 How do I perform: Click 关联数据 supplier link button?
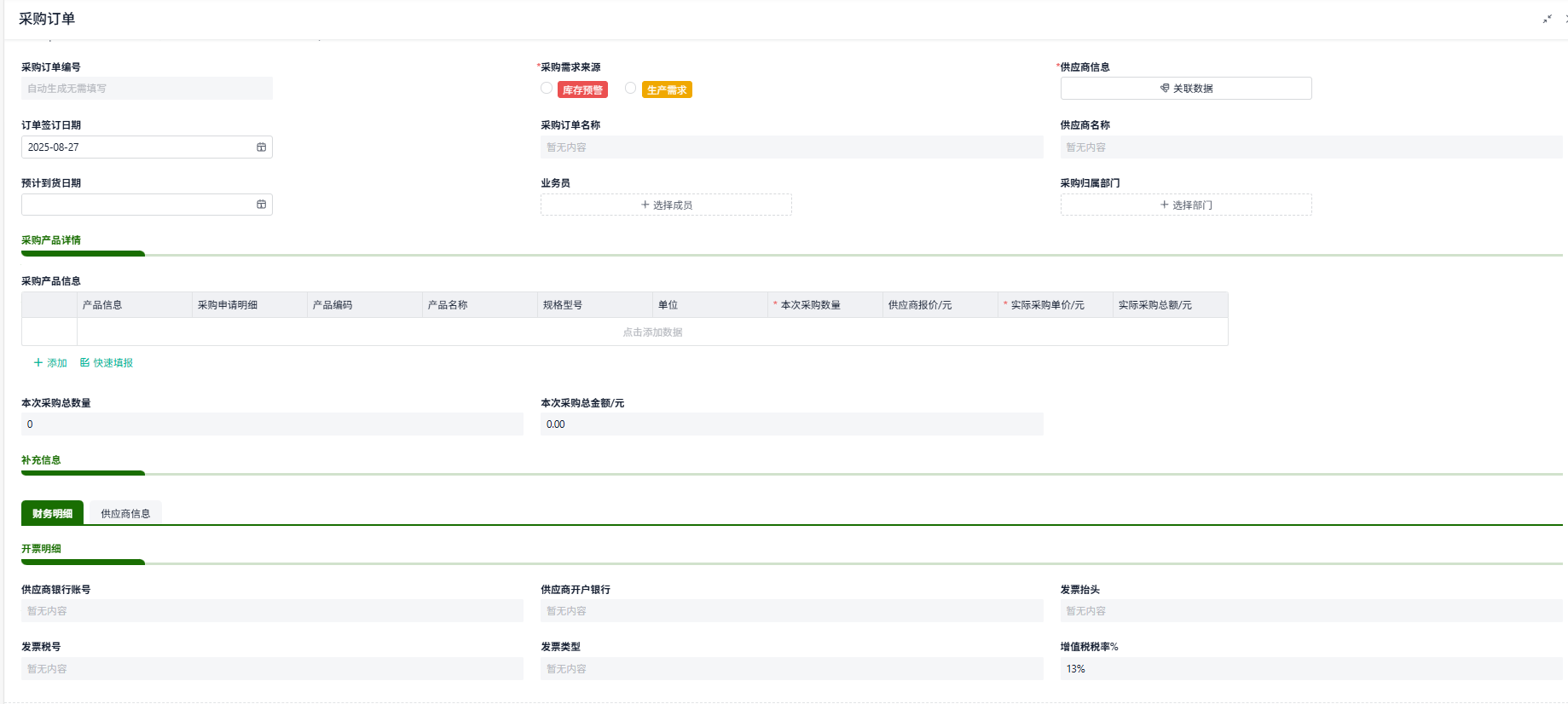pyautogui.click(x=1186, y=89)
